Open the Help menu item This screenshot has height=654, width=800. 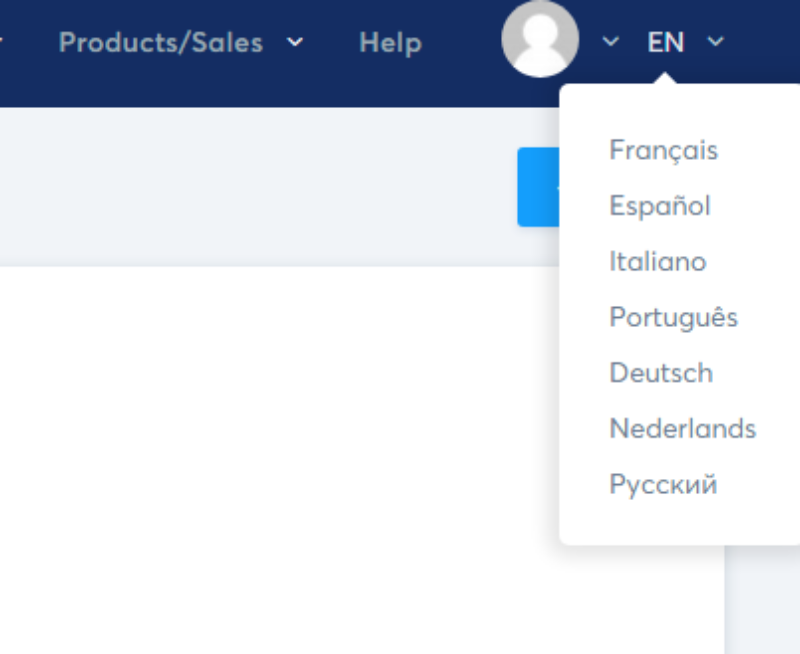pos(390,42)
